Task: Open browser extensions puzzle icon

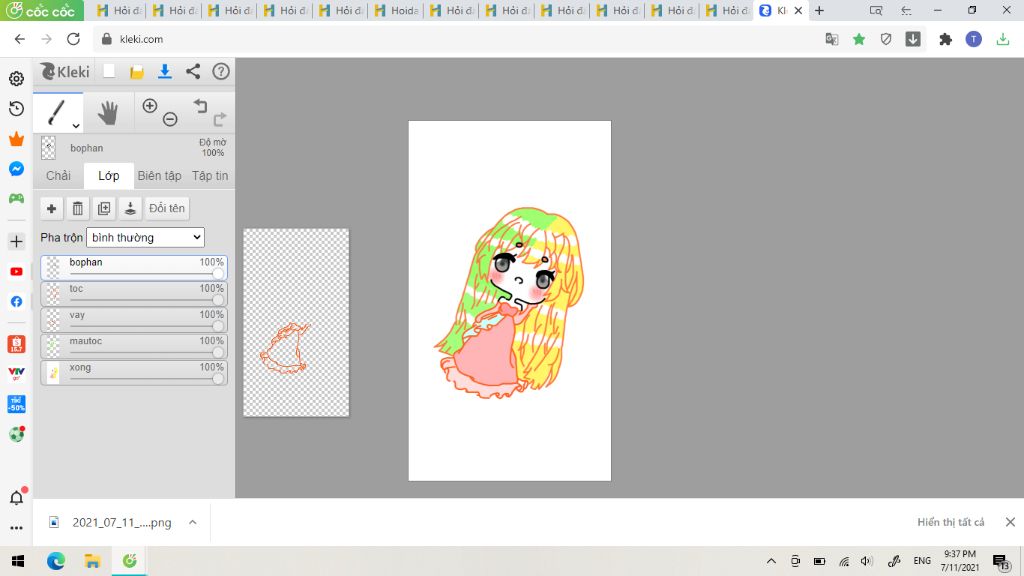Action: pyautogui.click(x=945, y=39)
